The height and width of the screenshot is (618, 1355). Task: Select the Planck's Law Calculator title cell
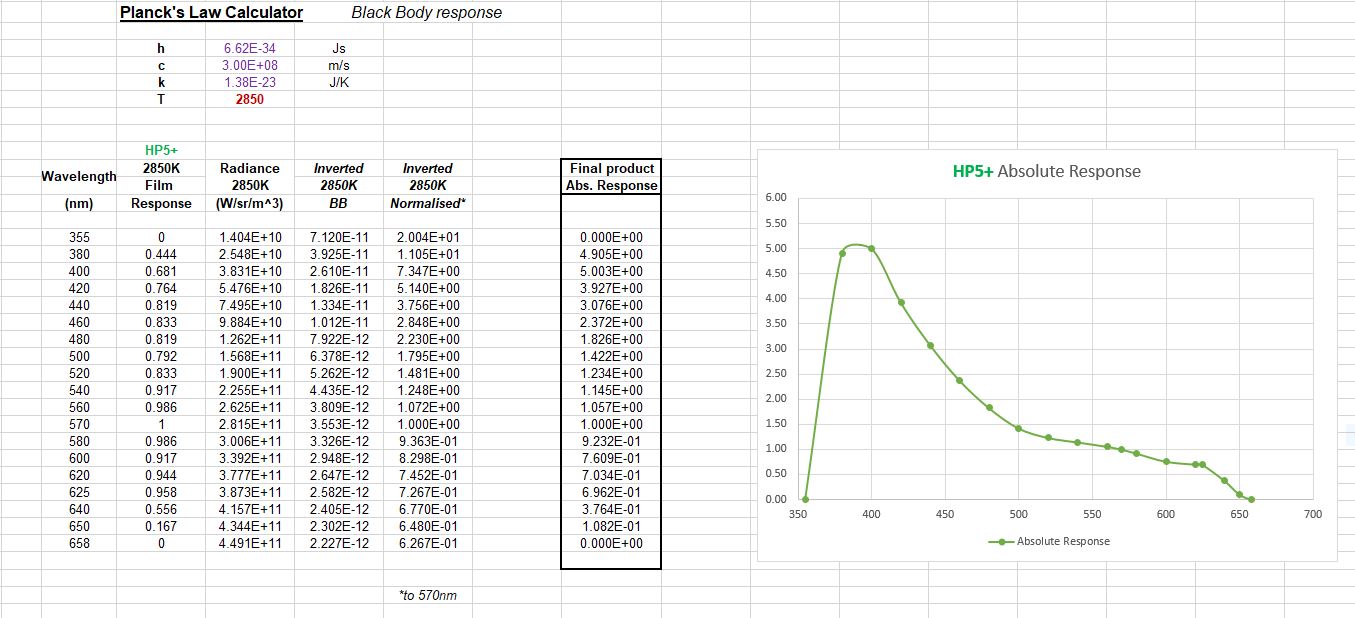[x=211, y=13]
